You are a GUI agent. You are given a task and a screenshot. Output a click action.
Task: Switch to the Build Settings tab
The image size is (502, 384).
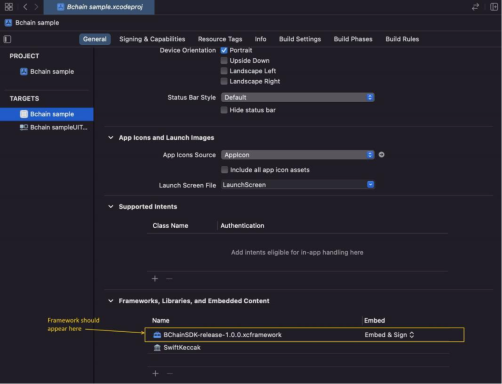click(300, 39)
